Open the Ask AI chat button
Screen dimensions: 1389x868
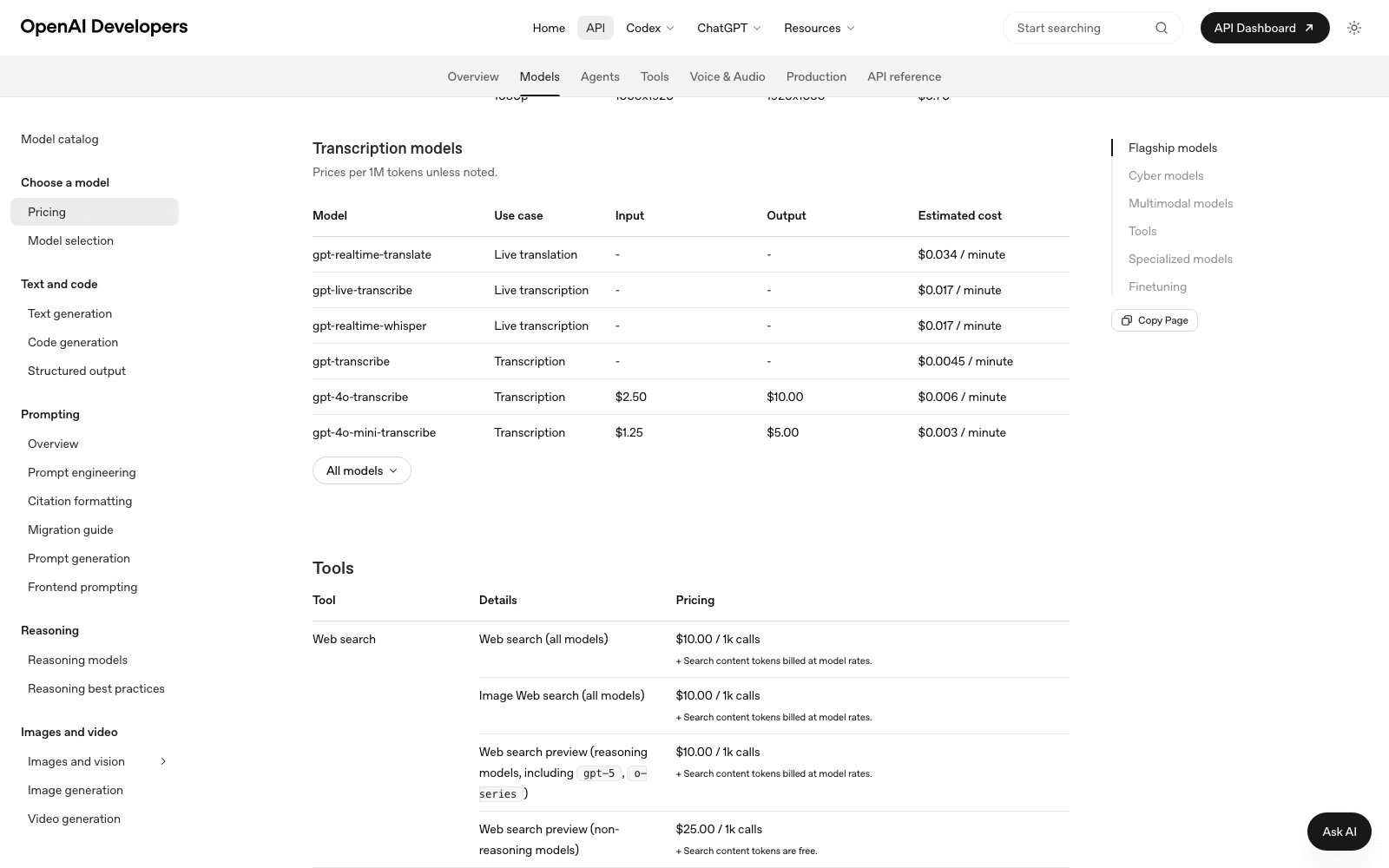[x=1340, y=832]
